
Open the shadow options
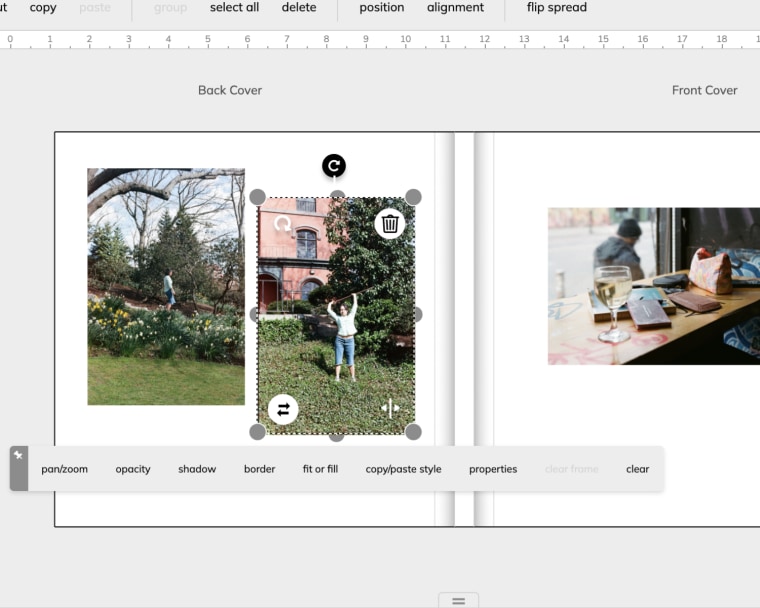coord(197,469)
